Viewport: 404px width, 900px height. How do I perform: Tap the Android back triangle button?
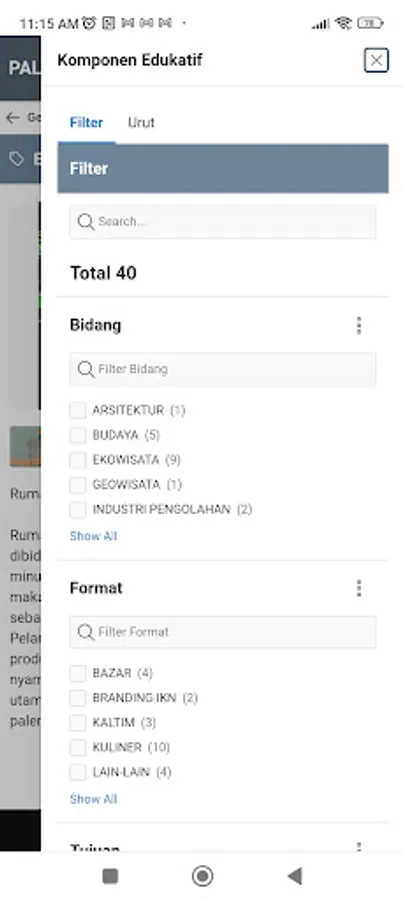[294, 876]
